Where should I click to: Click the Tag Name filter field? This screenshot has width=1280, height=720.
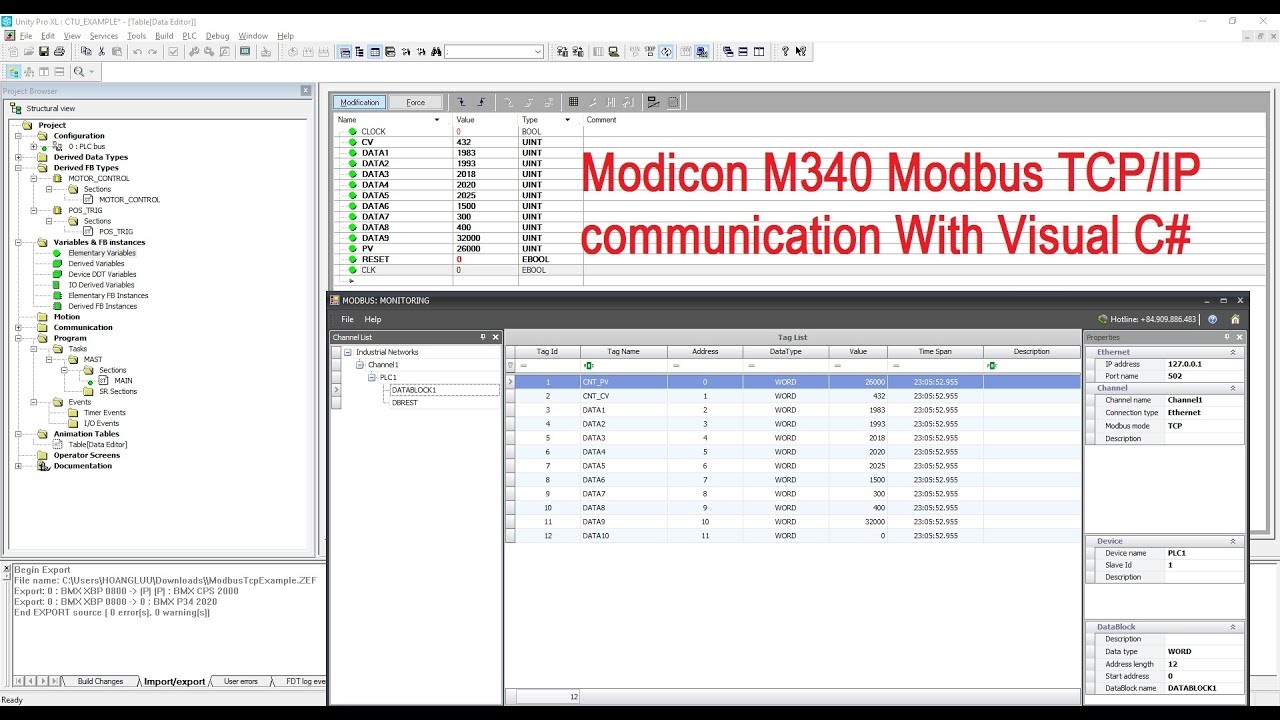tap(623, 366)
